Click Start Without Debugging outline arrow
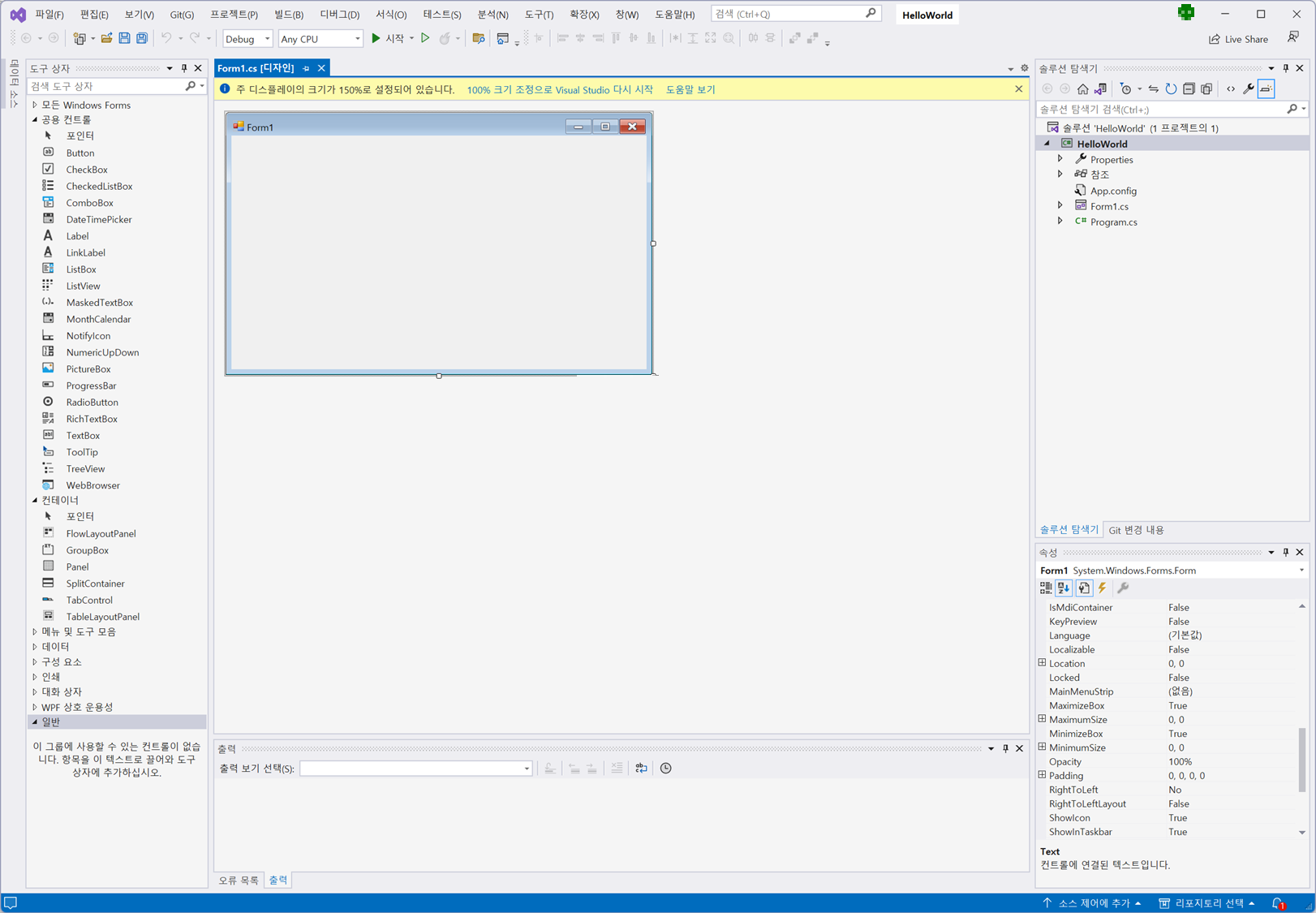This screenshot has width=1316, height=913. point(425,38)
